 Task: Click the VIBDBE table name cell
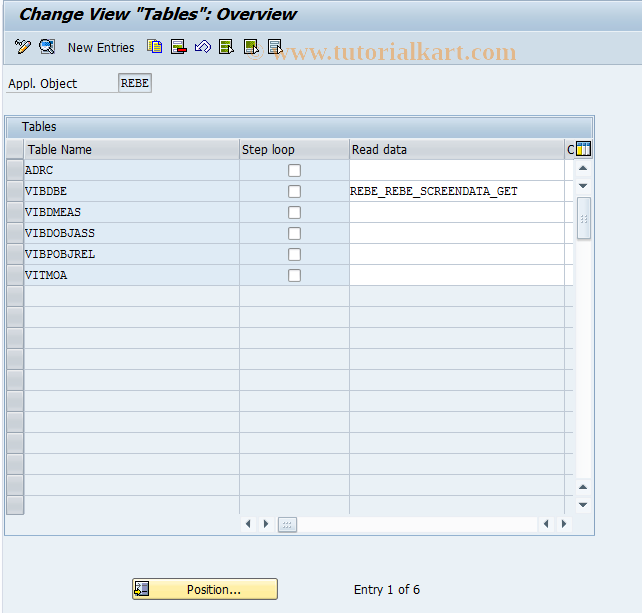click(131, 191)
